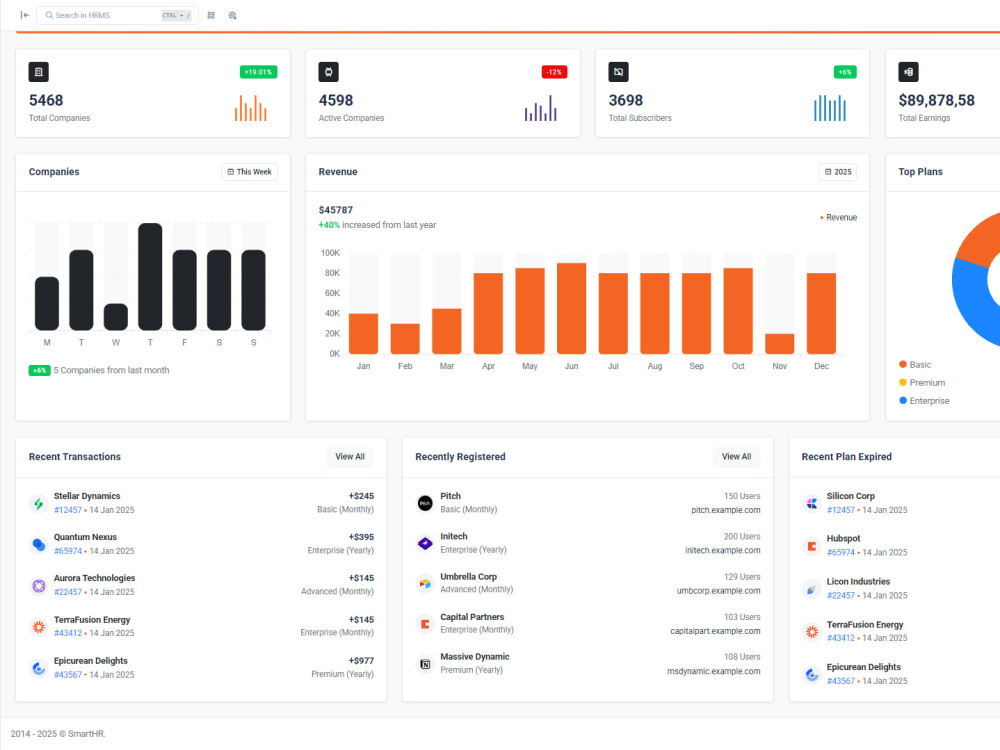
Task: Click the -12% badge on Active Companies
Action: [x=554, y=72]
